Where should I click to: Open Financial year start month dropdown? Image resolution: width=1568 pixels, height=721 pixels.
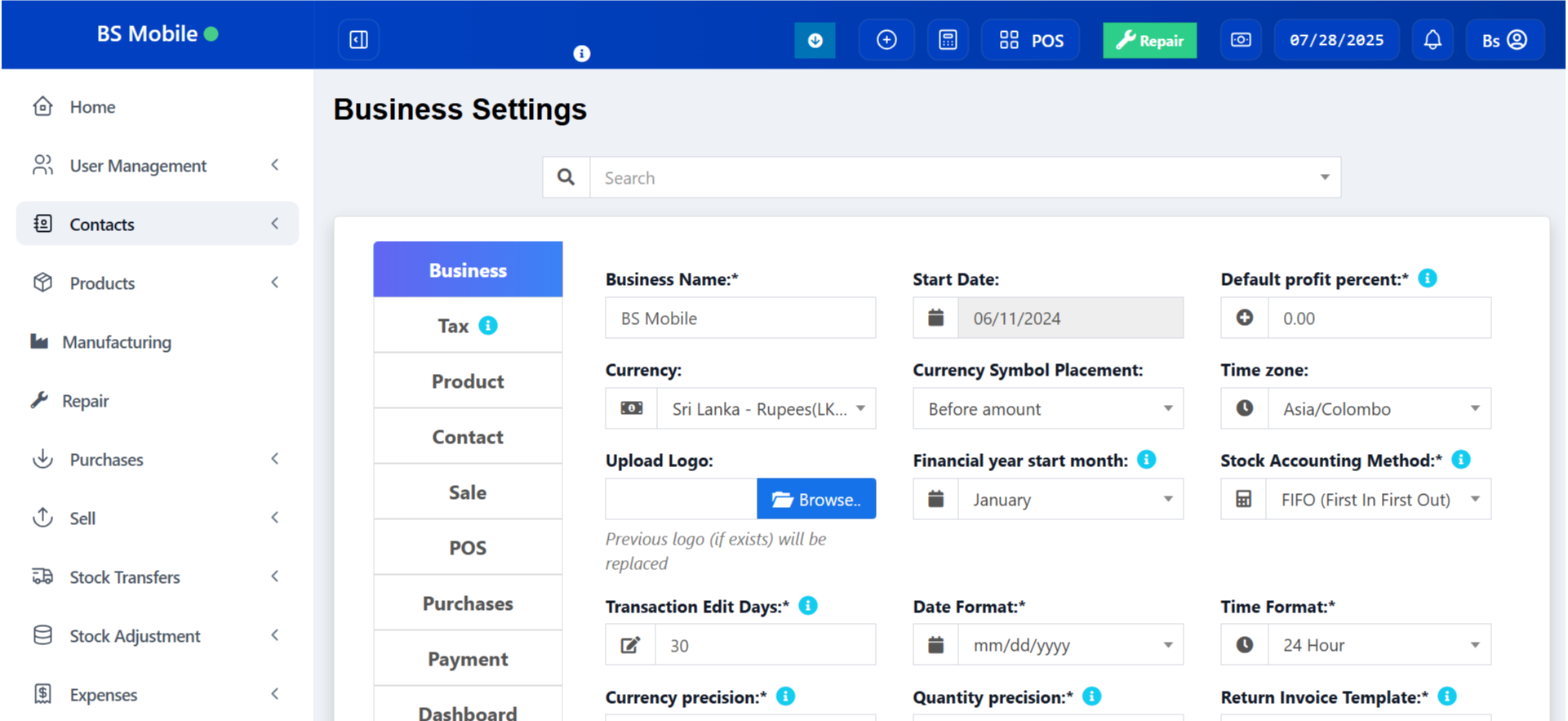click(1070, 500)
